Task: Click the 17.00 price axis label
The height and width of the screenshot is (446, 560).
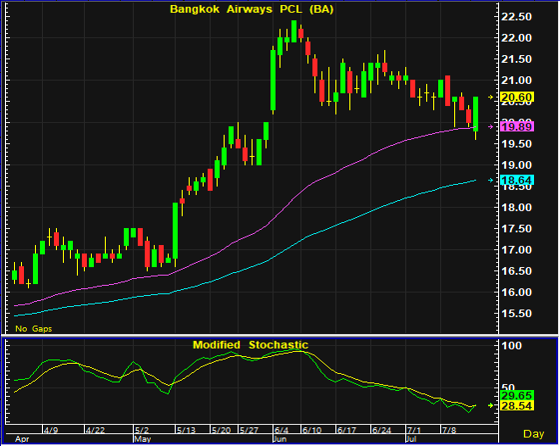Action: (x=516, y=250)
